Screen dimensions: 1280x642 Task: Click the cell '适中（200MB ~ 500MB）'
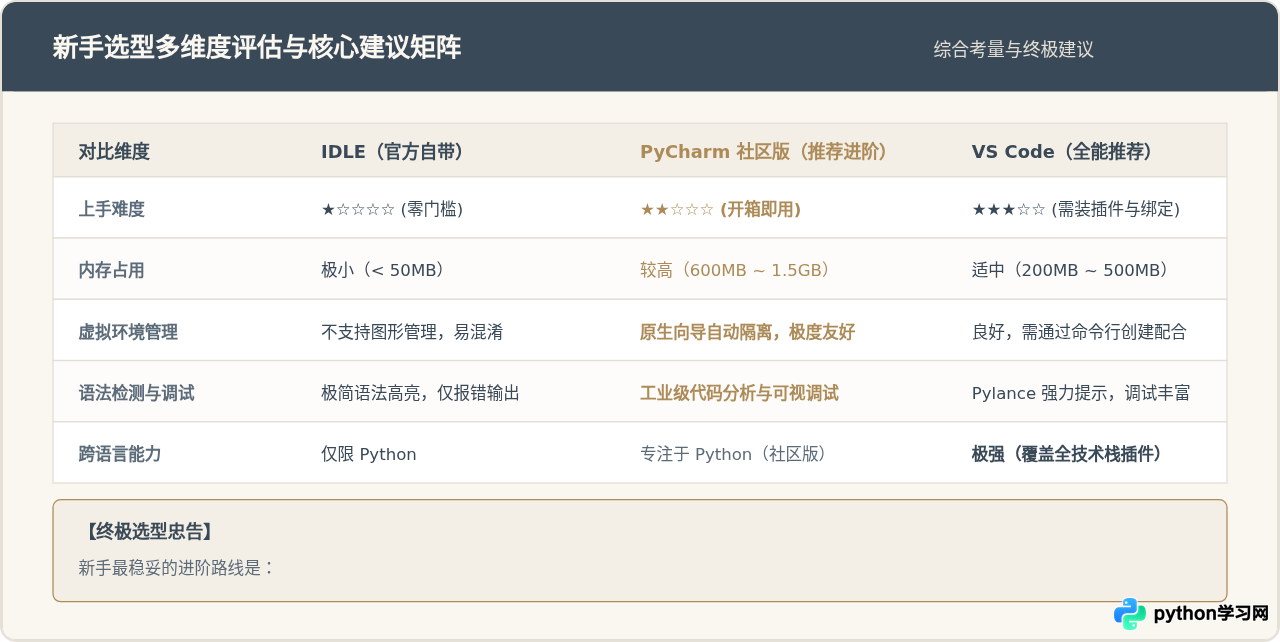(x=1071, y=270)
